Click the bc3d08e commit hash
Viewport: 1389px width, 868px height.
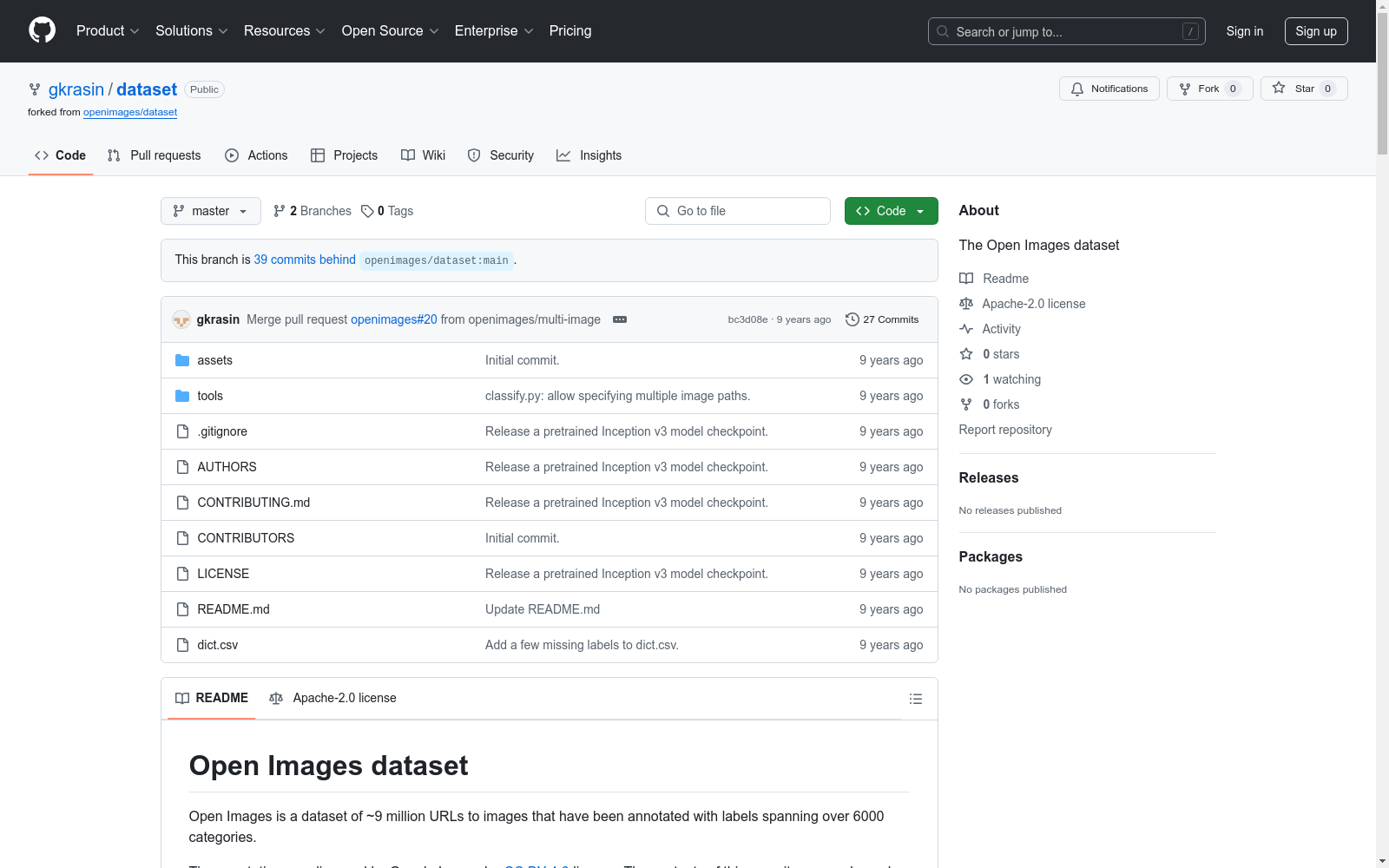point(747,319)
